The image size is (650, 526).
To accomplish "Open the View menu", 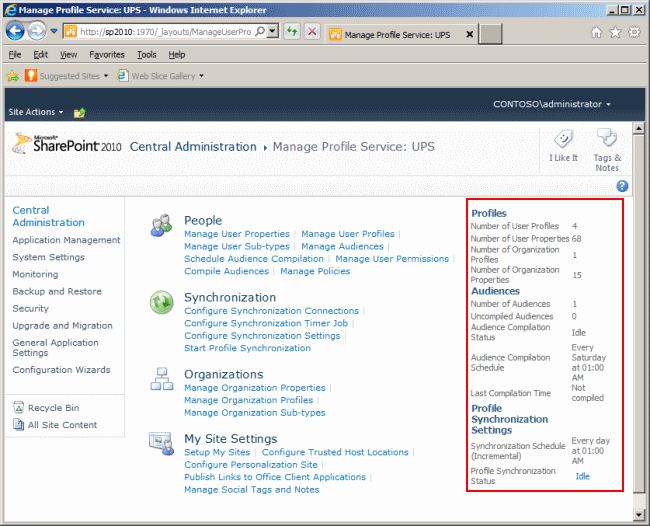I will tap(68, 55).
